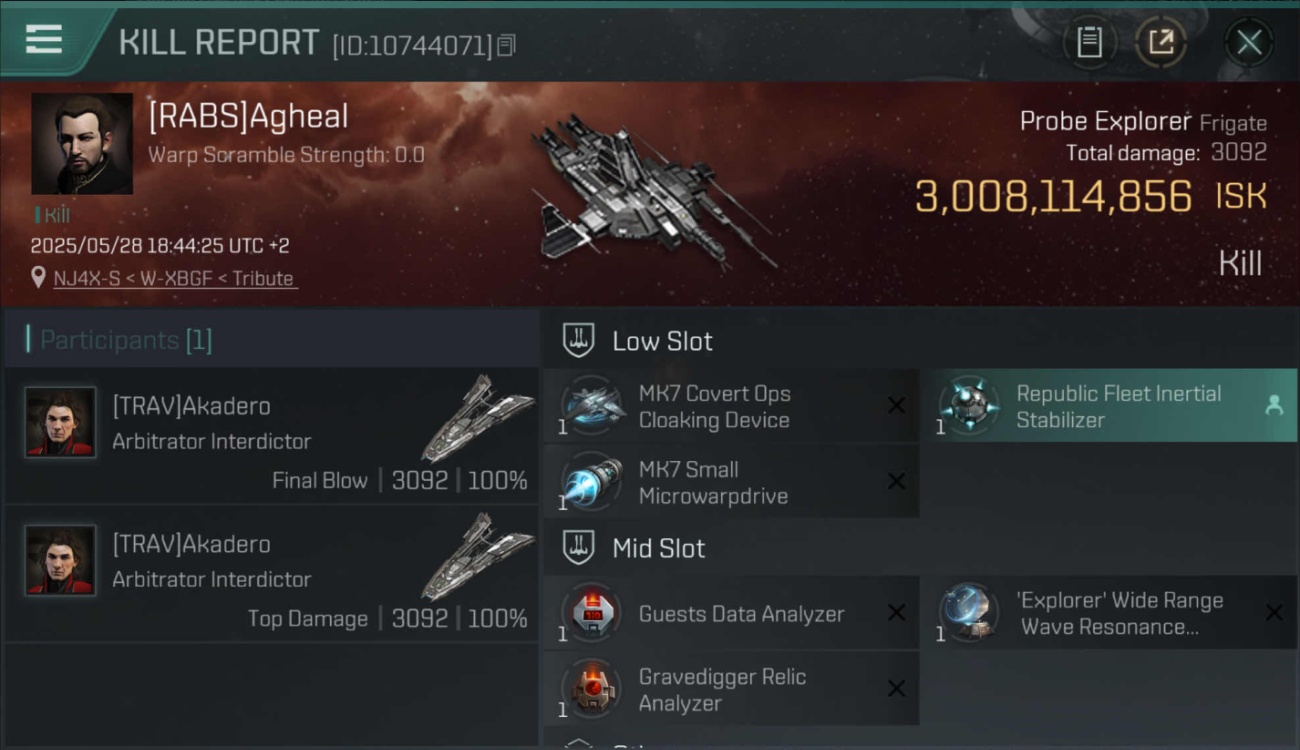This screenshot has width=1300, height=750.
Task: Share the kill report via export icon
Action: (x=1161, y=42)
